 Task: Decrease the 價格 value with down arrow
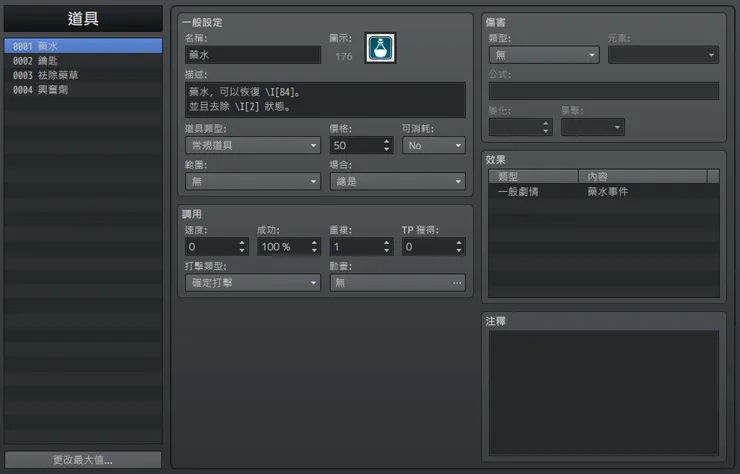click(x=387, y=149)
